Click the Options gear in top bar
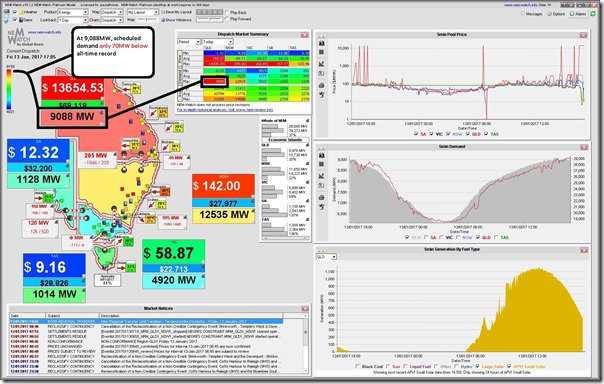This screenshot has height=384, width=604. [x=556, y=13]
